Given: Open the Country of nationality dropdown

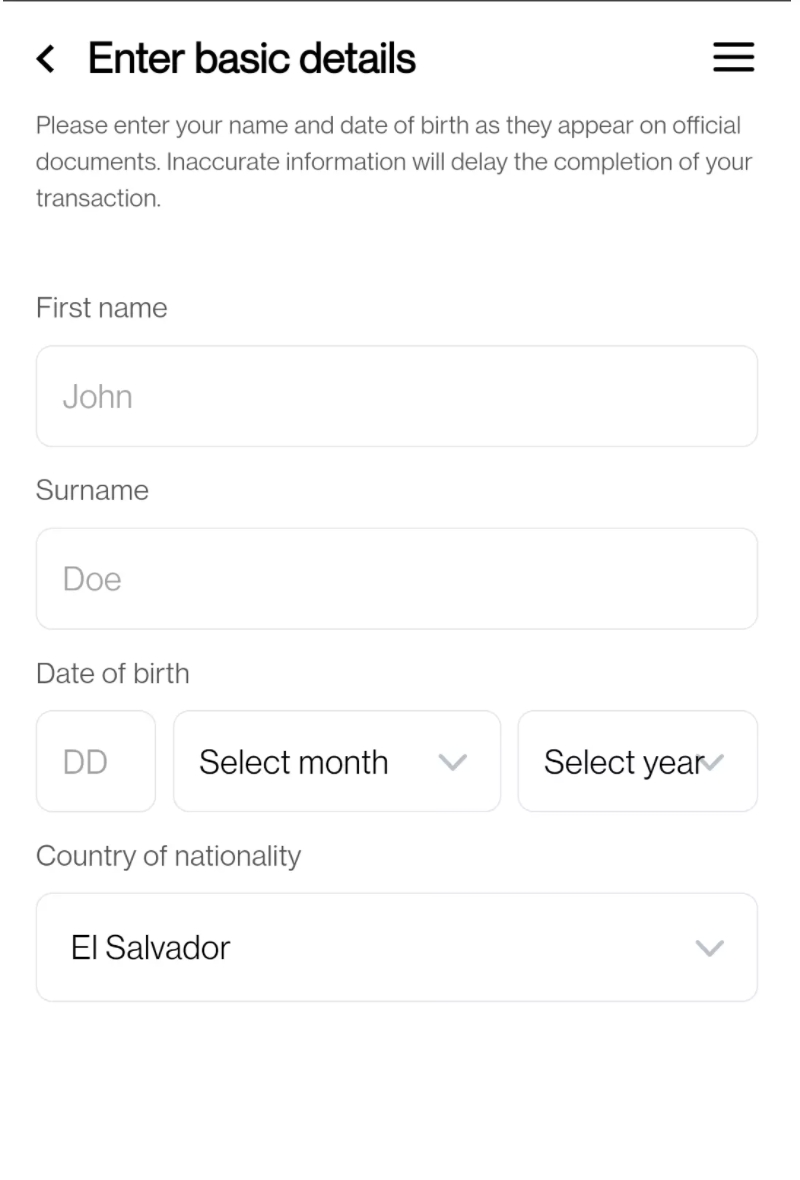Looking at the screenshot, I should pyautogui.click(x=397, y=948).
